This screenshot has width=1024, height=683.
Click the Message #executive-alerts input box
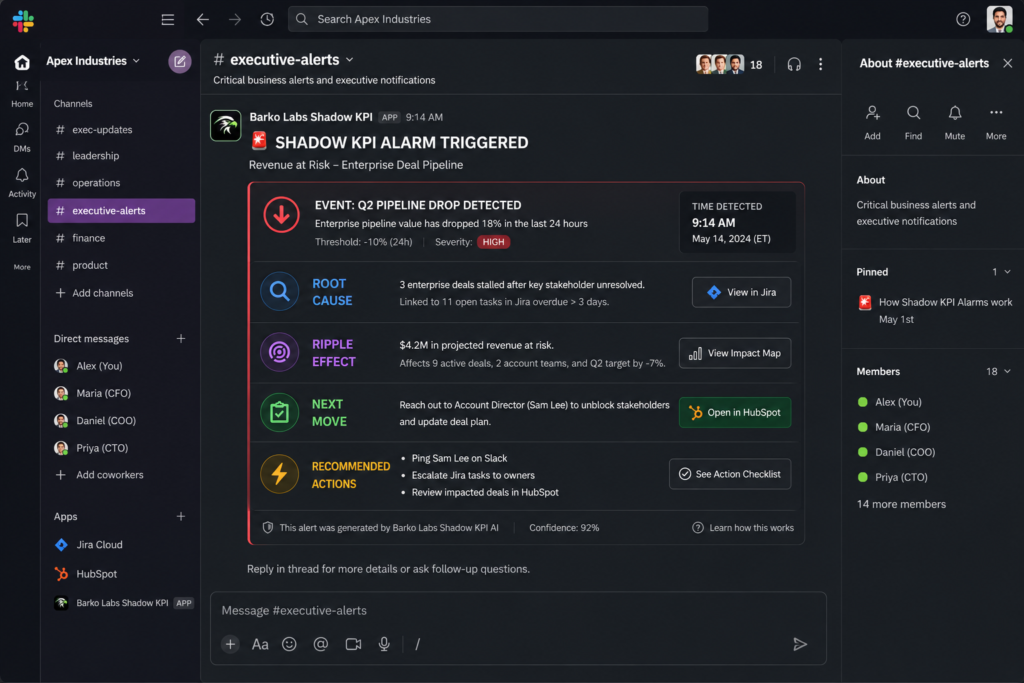tap(518, 611)
